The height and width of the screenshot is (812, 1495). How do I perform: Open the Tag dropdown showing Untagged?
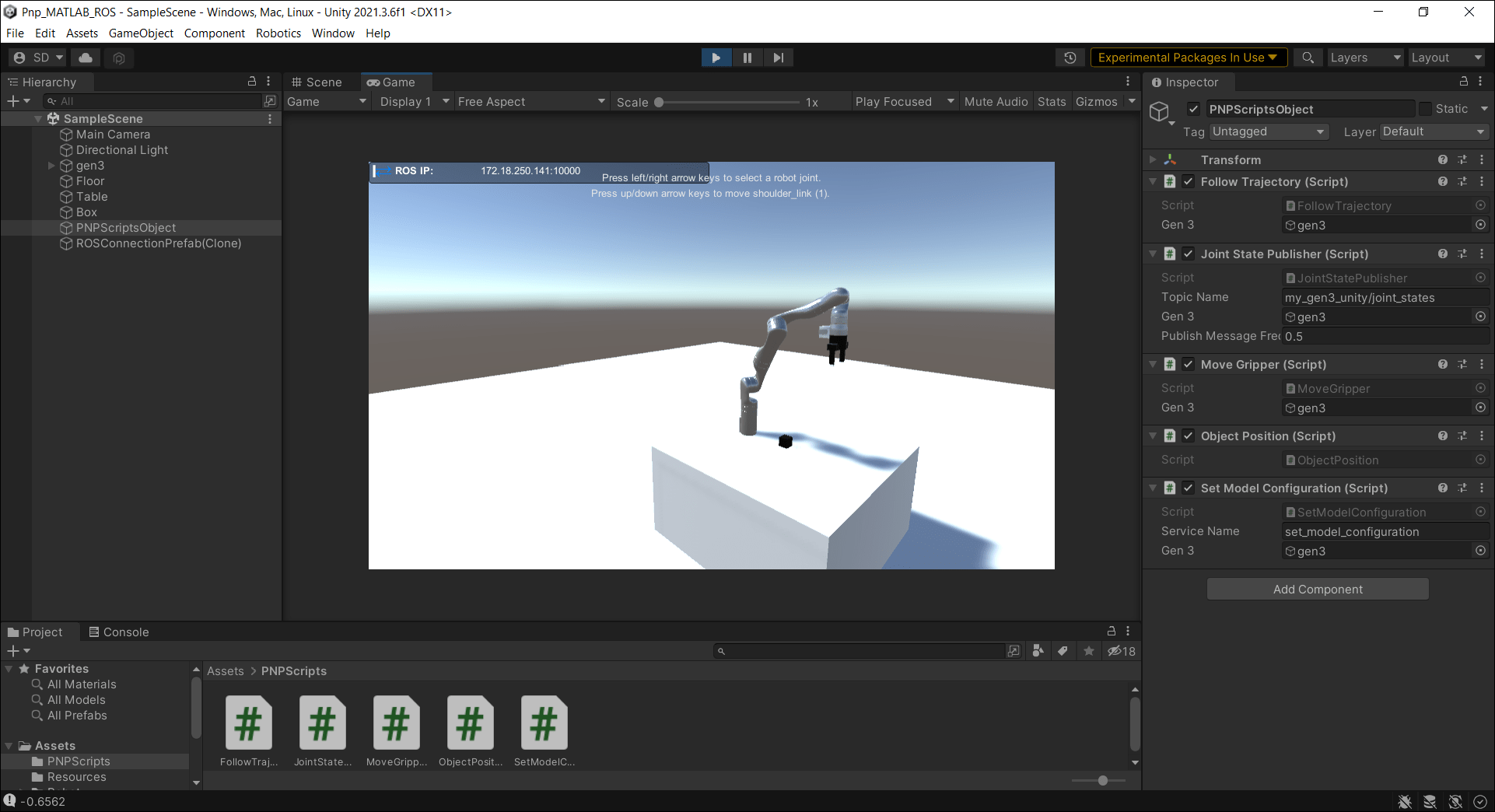(1268, 131)
